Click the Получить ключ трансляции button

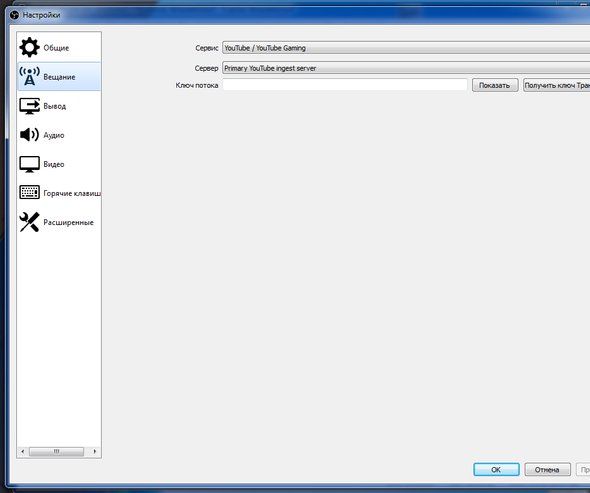557,85
